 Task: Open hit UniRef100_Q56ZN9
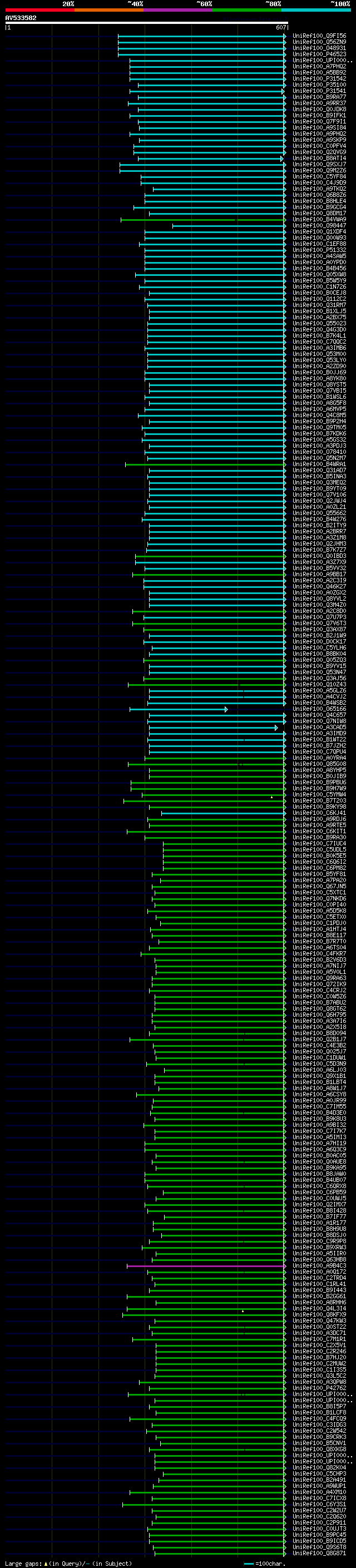click(319, 42)
